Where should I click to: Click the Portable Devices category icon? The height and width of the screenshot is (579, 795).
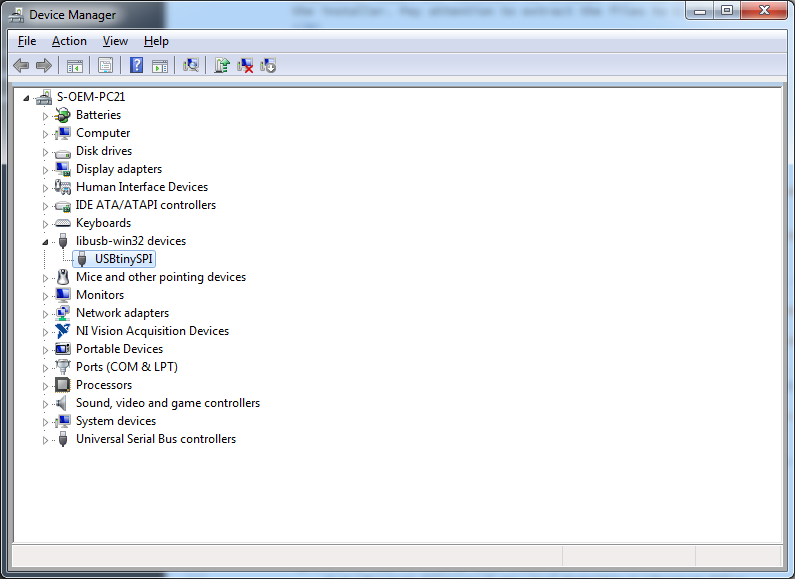coord(62,349)
